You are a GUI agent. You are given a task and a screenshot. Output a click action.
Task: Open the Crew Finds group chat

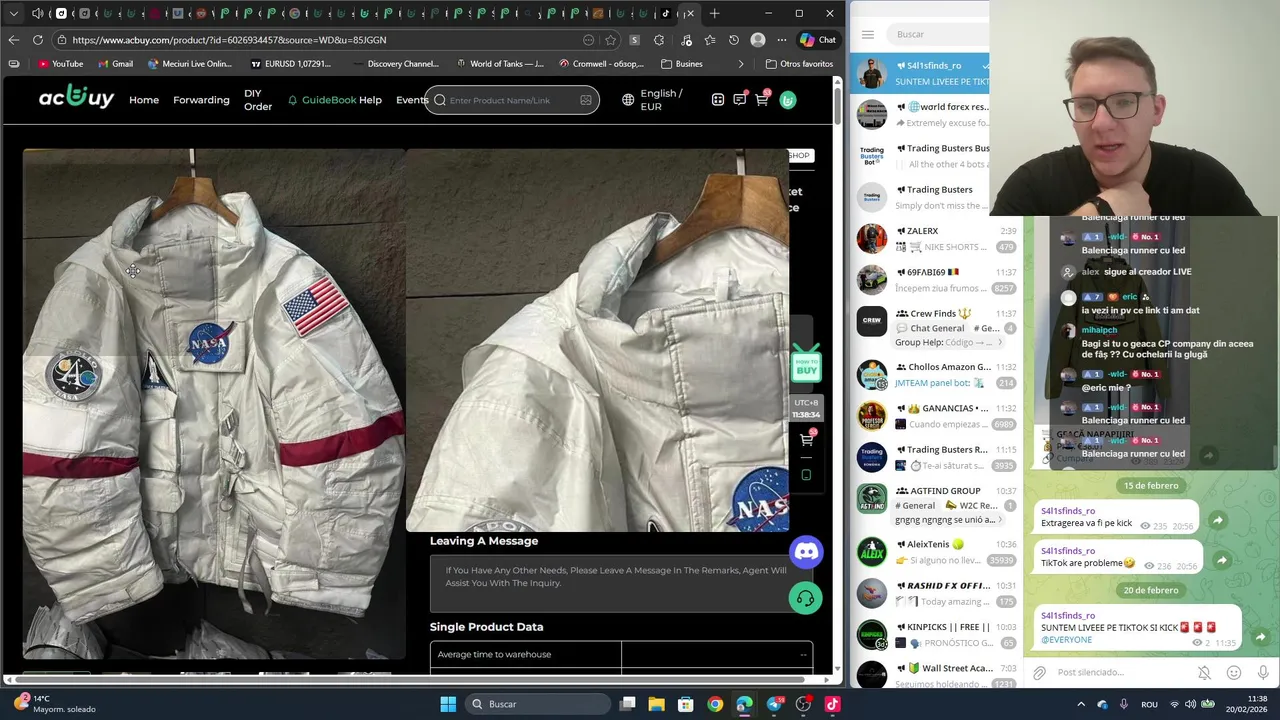(x=935, y=328)
